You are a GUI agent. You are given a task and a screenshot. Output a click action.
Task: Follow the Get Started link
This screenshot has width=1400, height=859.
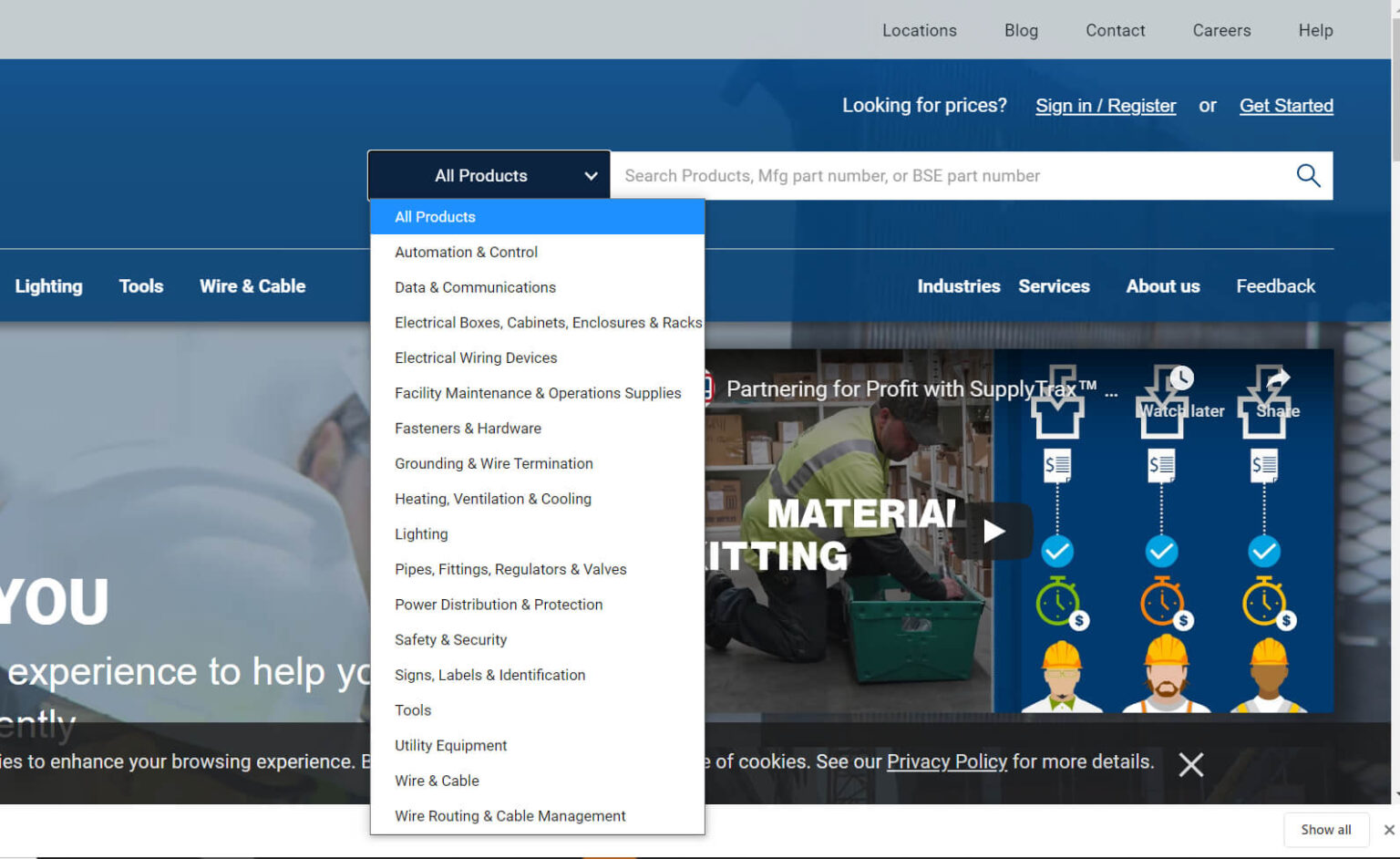coord(1285,106)
